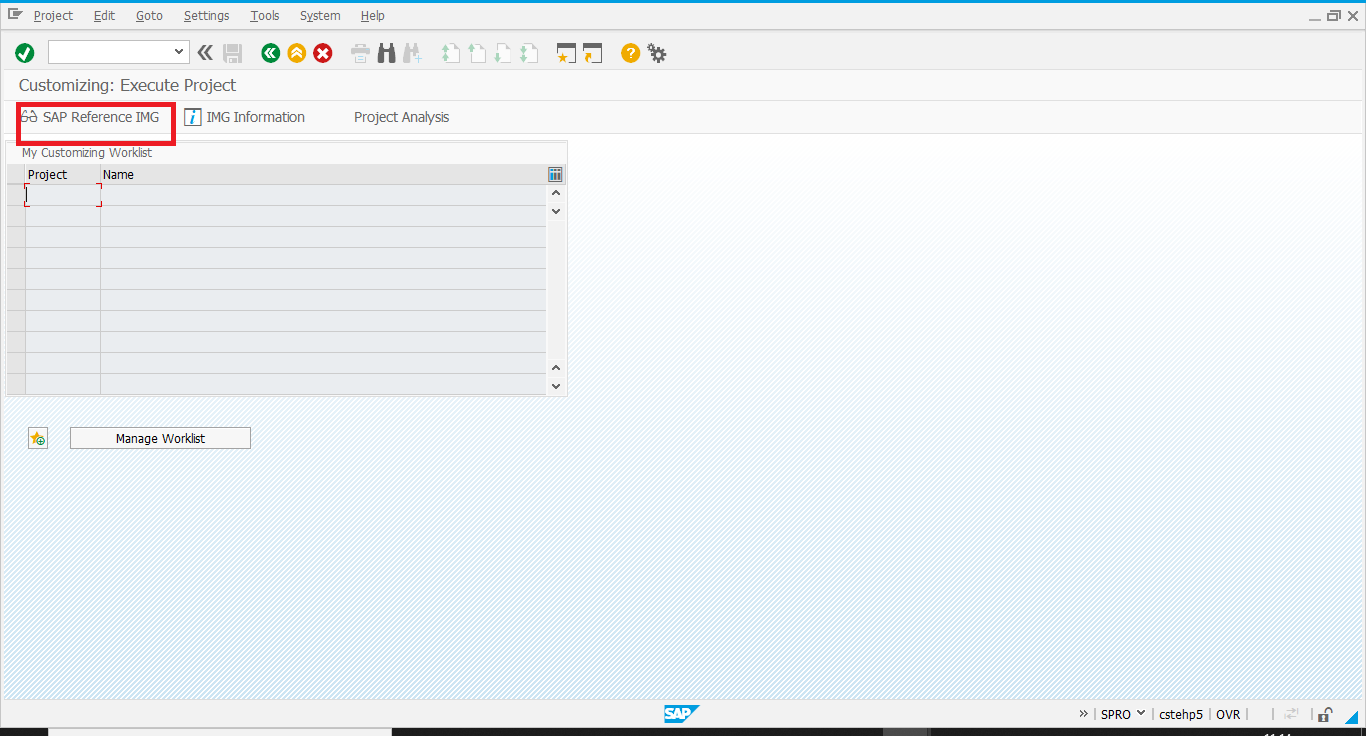Open the command field dropdown arrow
The image size is (1366, 736).
point(180,52)
